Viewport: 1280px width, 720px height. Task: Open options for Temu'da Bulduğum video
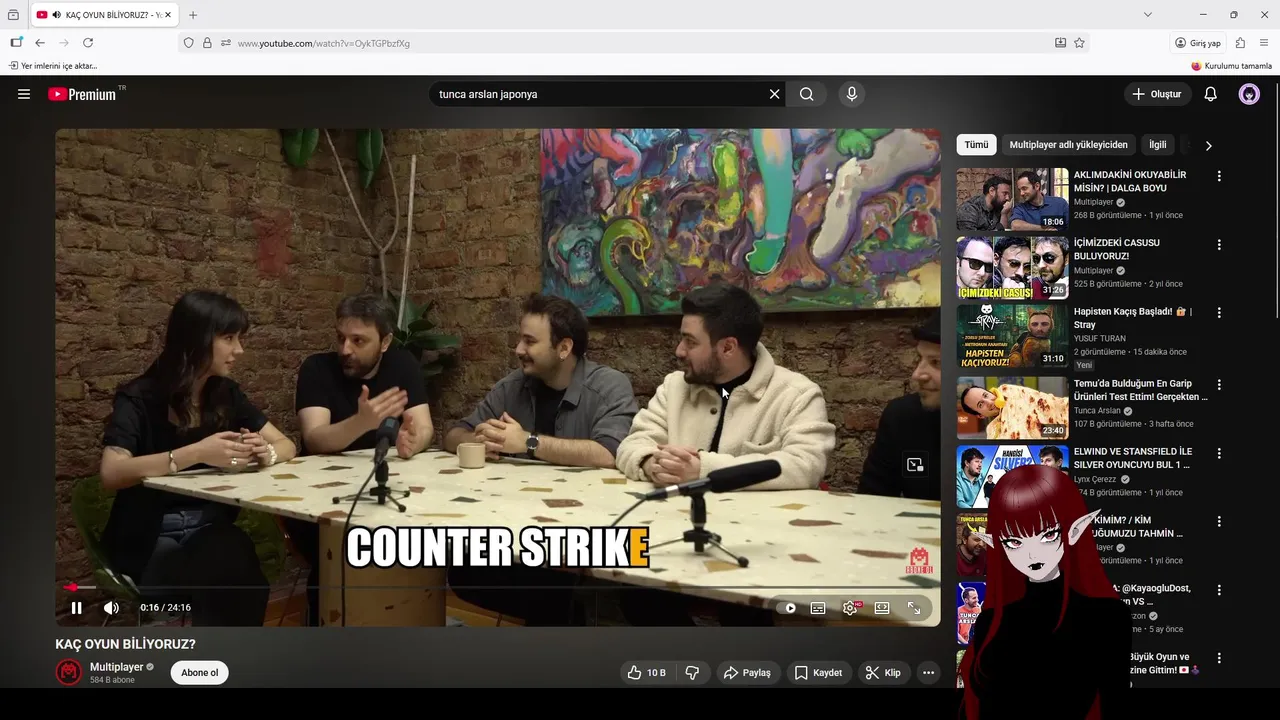coord(1219,384)
